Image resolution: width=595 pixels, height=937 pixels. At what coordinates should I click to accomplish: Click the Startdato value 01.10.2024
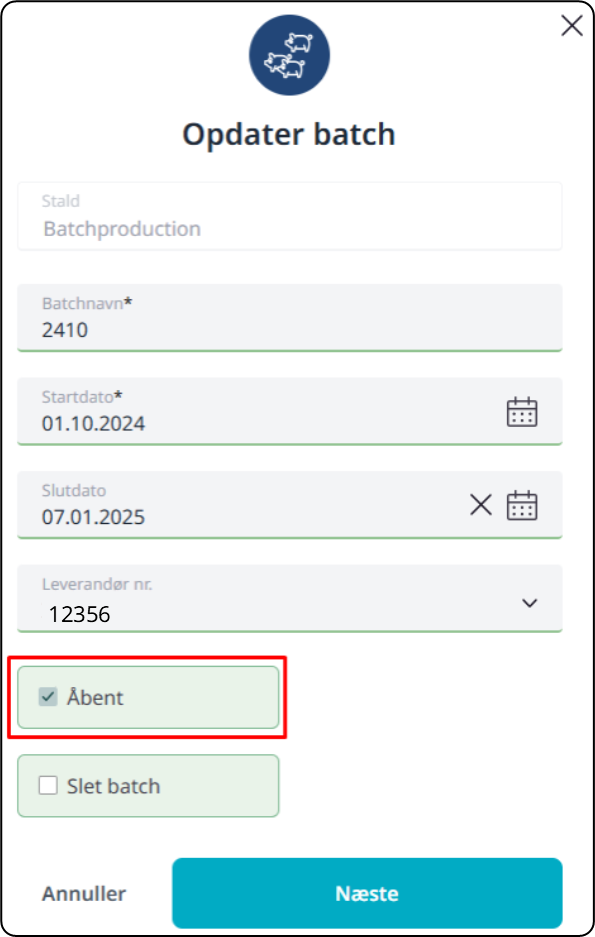[93, 424]
